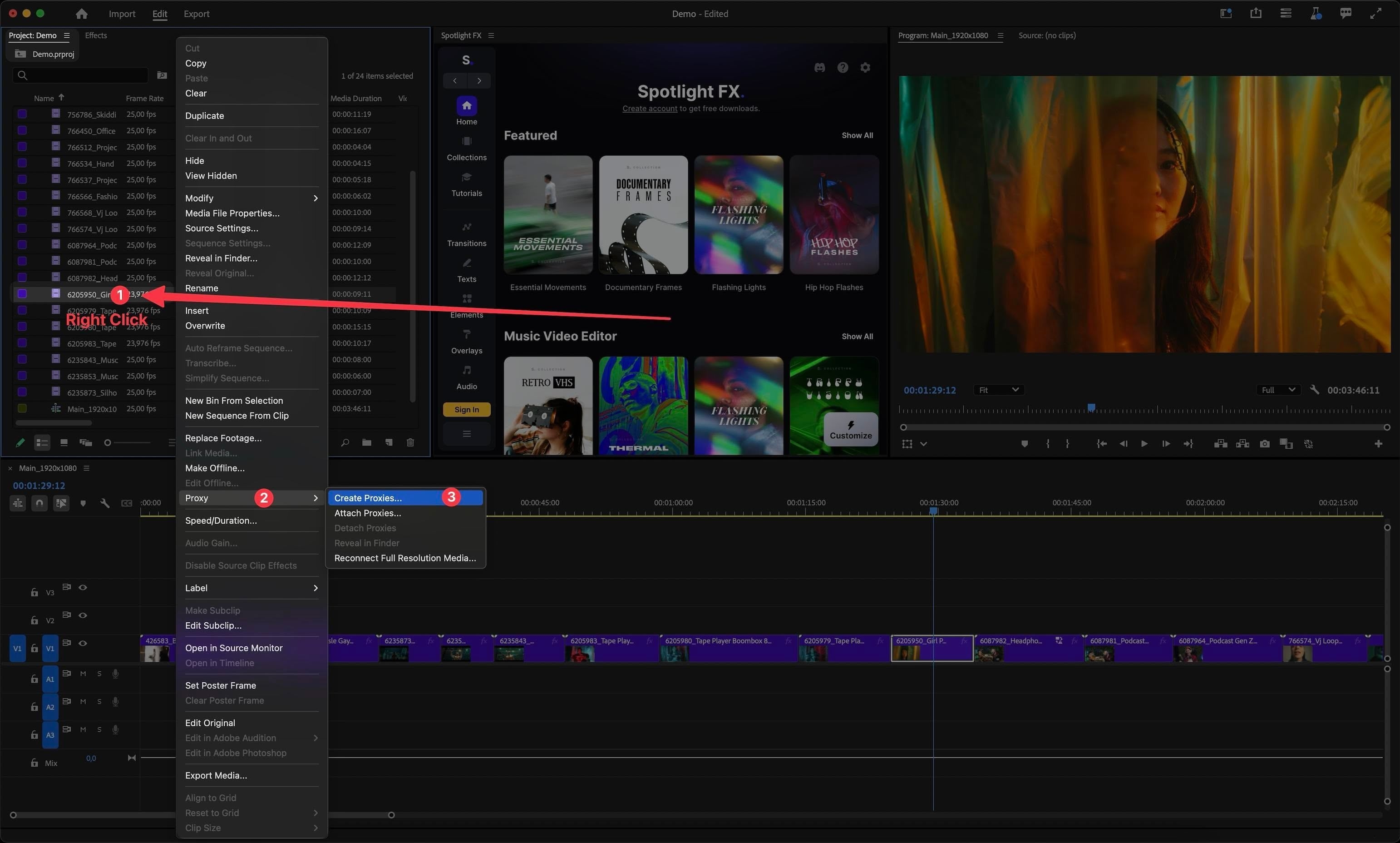
Task: Click Sign In button in Spotlight FX
Action: 466,409
